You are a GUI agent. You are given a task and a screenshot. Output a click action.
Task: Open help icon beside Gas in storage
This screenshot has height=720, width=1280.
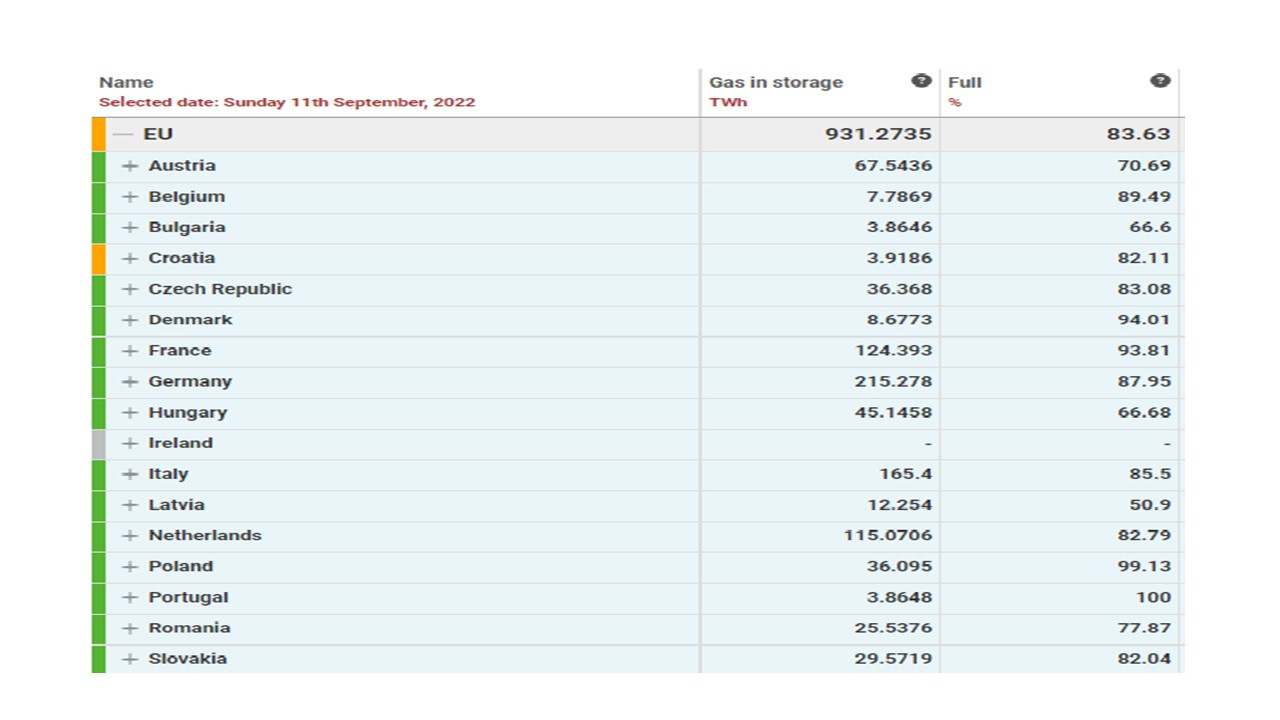point(921,81)
